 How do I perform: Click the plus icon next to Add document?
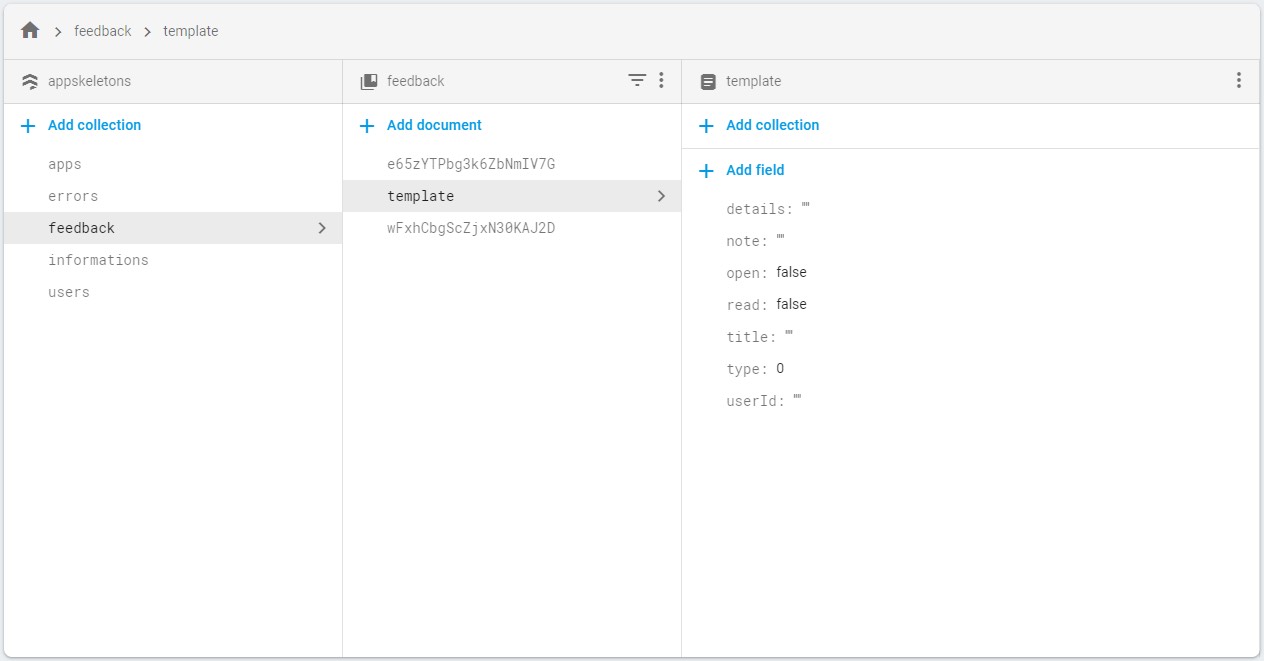tap(368, 125)
